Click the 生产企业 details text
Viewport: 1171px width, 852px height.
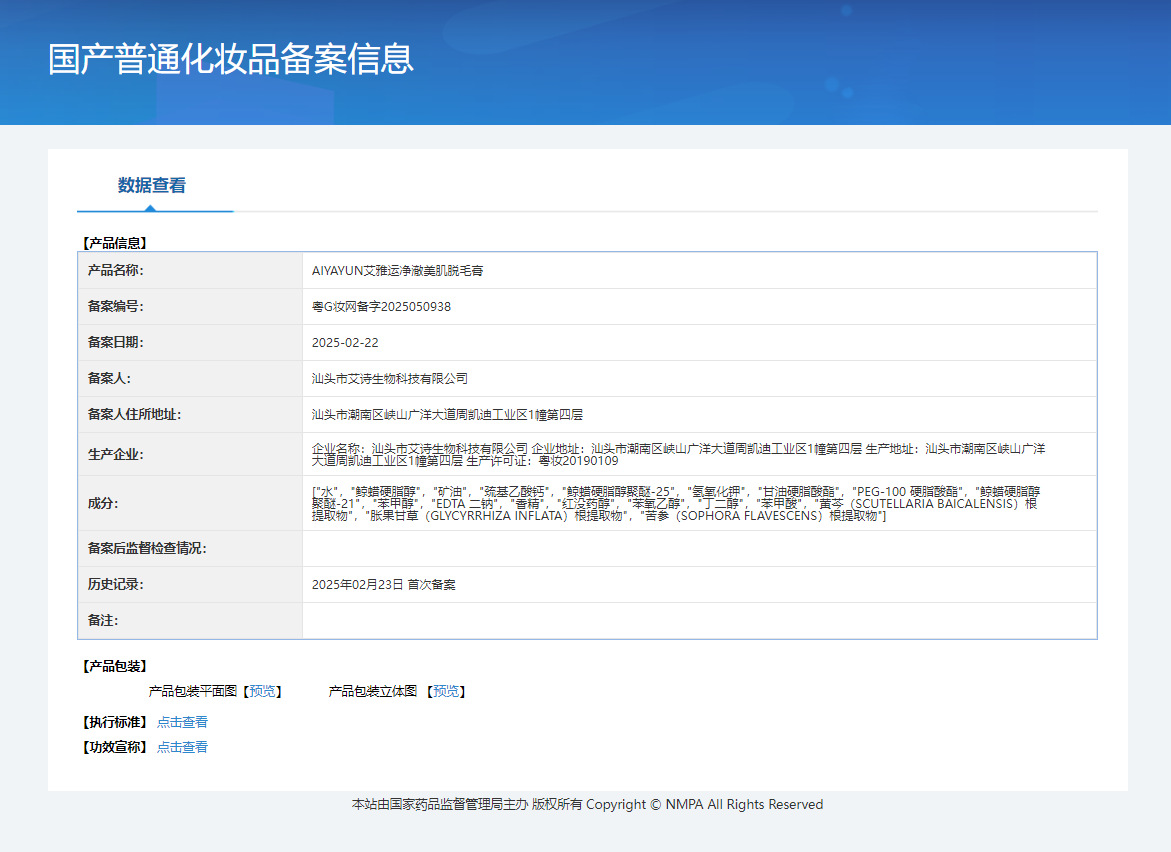tap(678, 455)
